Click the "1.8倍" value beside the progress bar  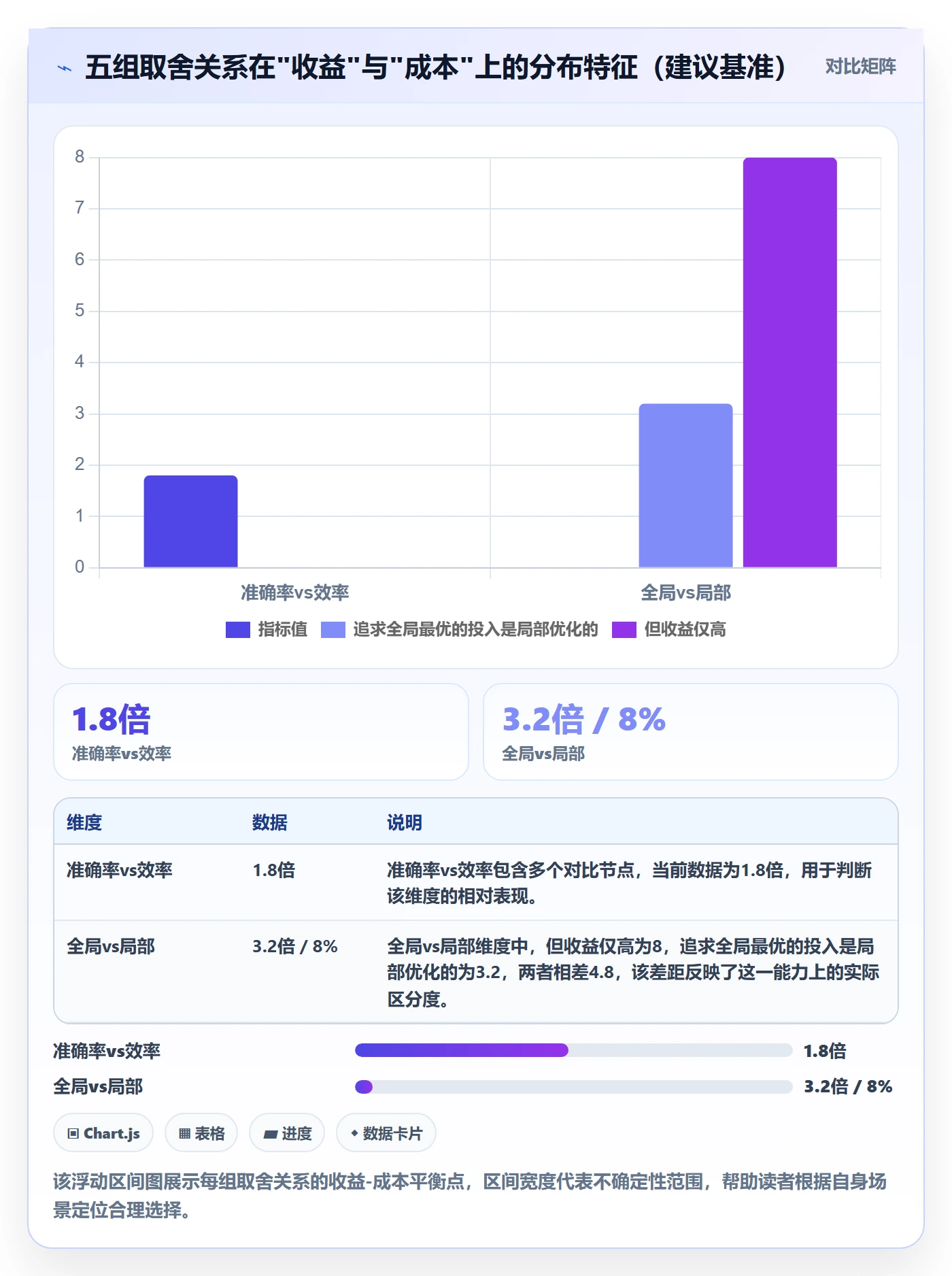(825, 1051)
